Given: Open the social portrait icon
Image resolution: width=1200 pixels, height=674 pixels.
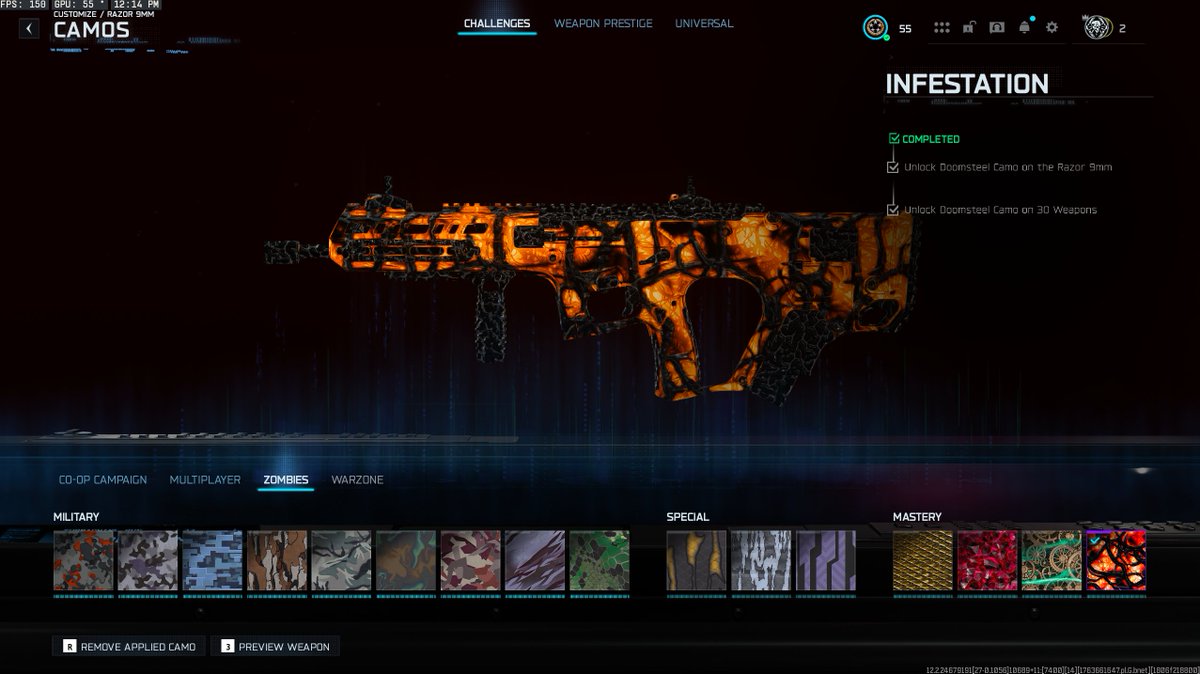Looking at the screenshot, I should 996,28.
